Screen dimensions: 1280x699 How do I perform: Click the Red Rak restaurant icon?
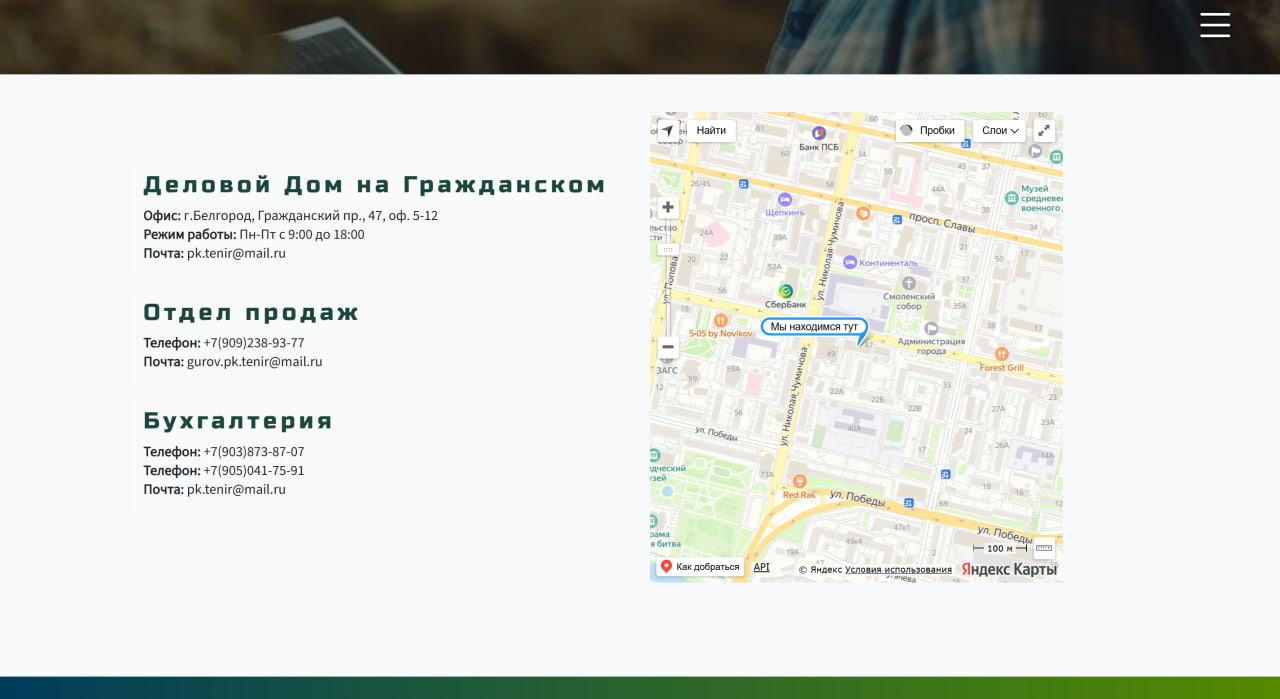pyautogui.click(x=799, y=481)
